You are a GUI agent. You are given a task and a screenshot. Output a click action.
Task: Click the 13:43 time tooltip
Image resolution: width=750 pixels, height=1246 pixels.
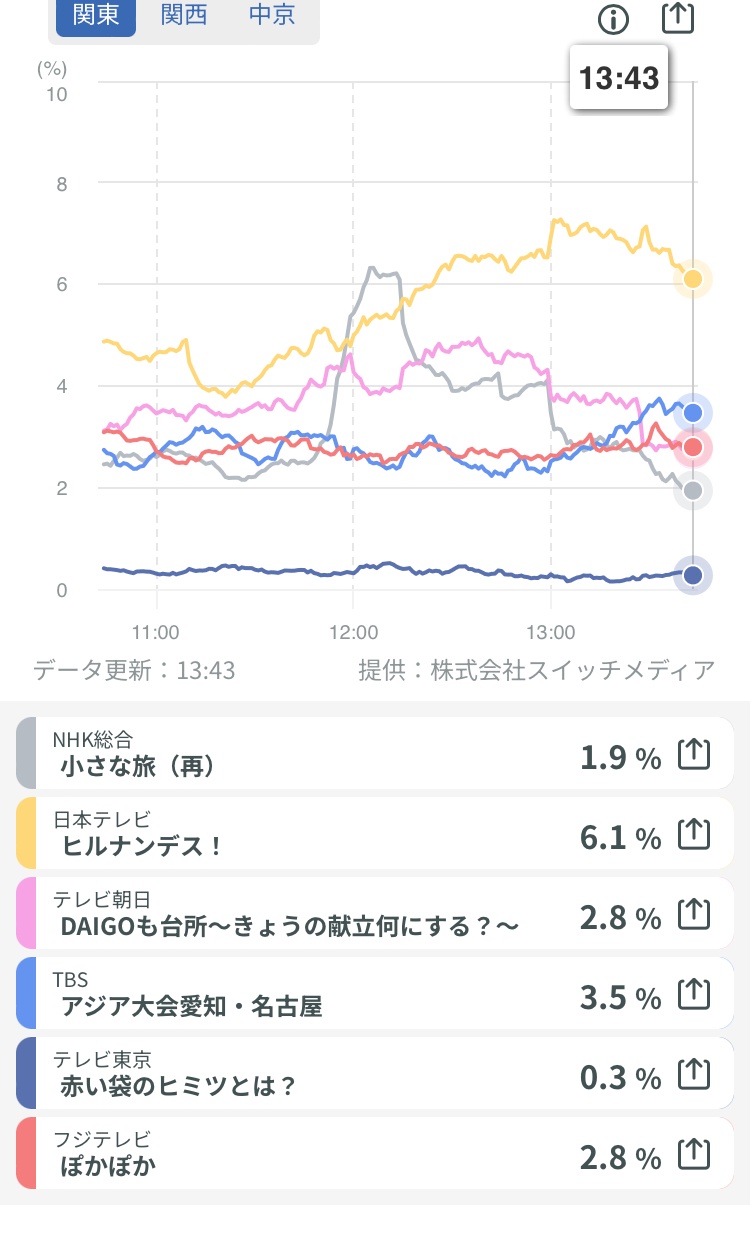(x=619, y=78)
